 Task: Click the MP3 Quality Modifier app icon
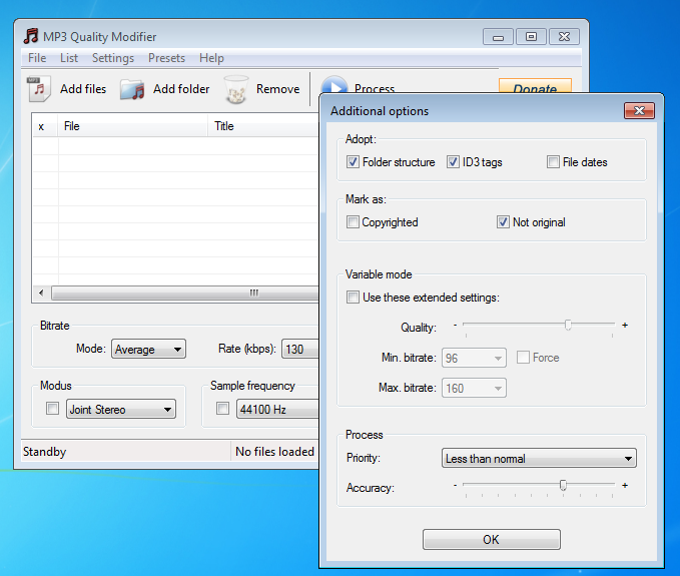tap(31, 36)
